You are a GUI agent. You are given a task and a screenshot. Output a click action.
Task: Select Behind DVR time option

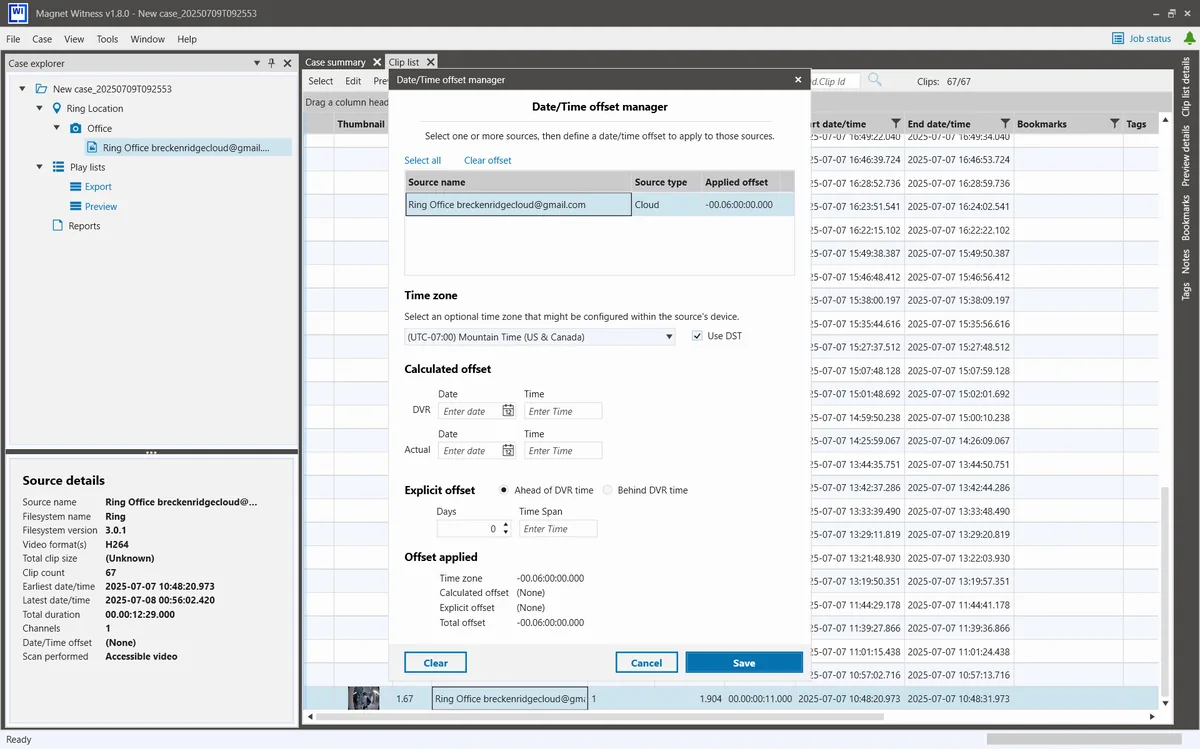pos(607,490)
